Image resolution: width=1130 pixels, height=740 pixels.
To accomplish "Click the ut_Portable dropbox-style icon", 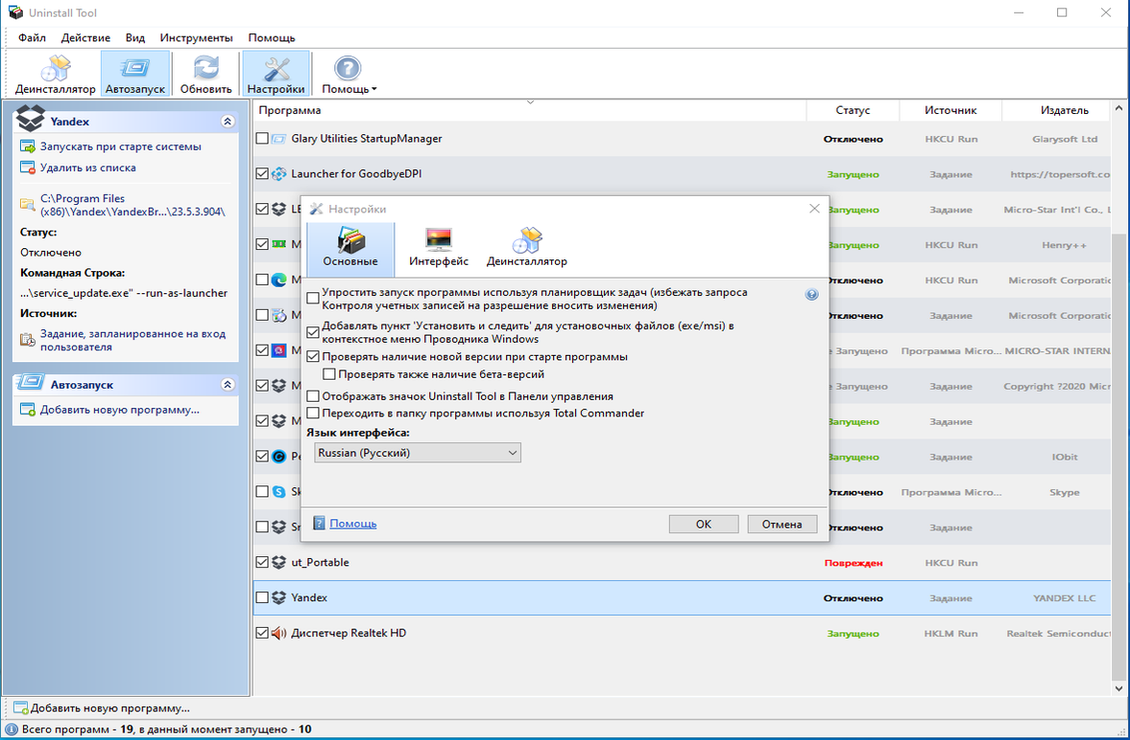I will [279, 562].
